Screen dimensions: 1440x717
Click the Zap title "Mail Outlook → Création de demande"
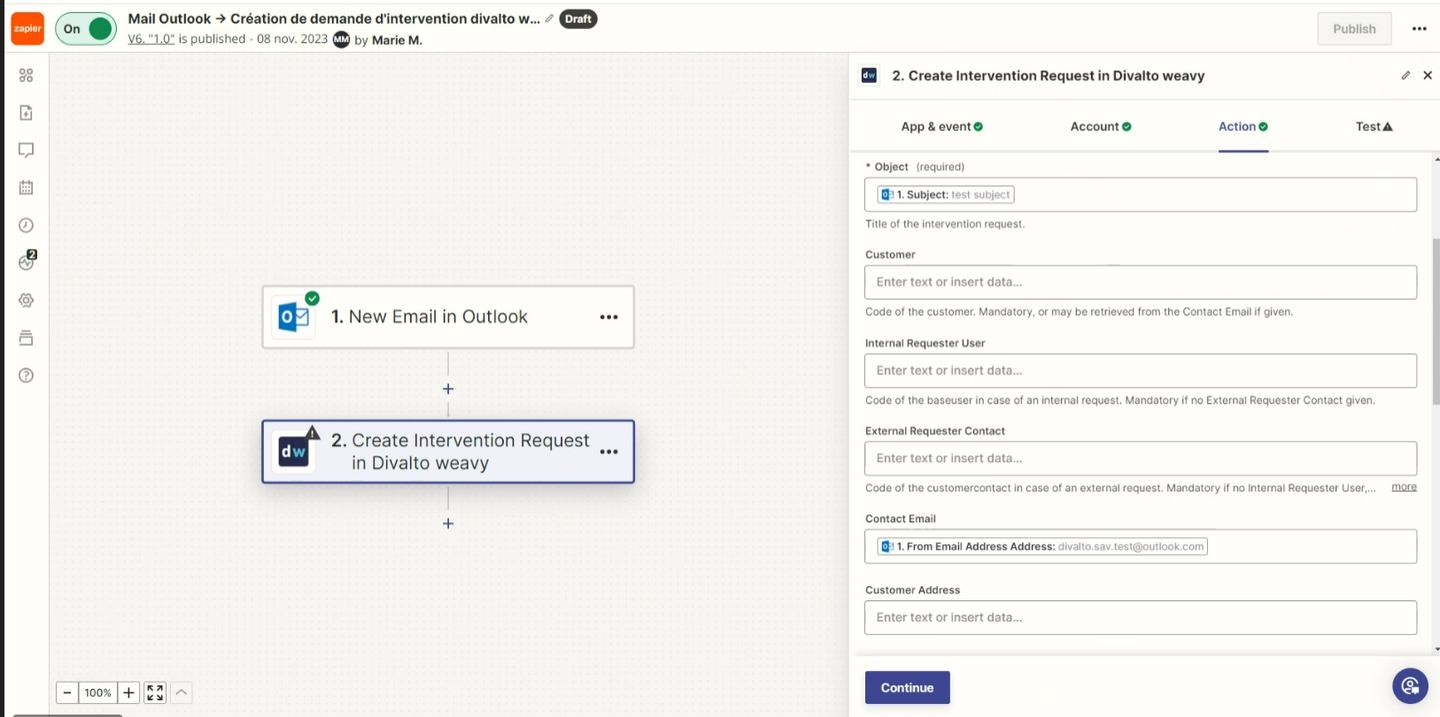pyautogui.click(x=334, y=19)
